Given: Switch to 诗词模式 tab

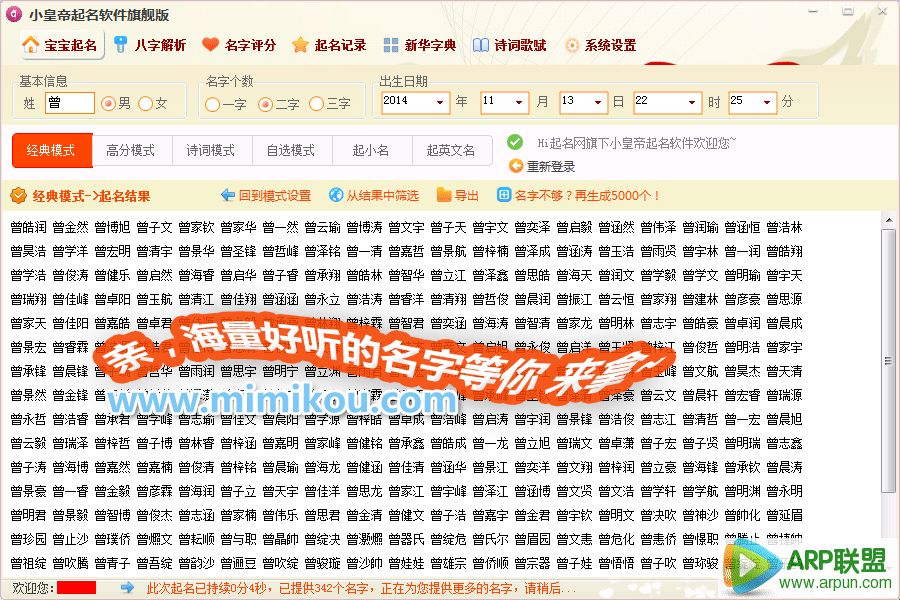Looking at the screenshot, I should tap(211, 150).
